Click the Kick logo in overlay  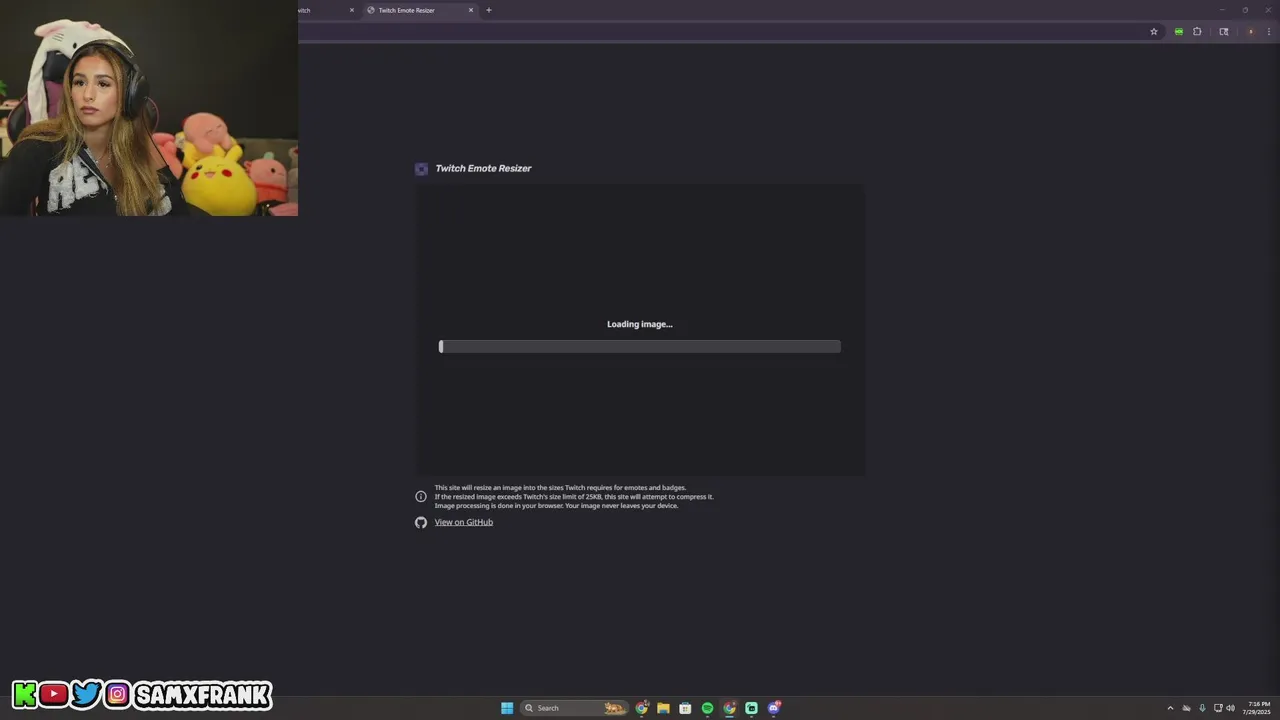[25, 694]
